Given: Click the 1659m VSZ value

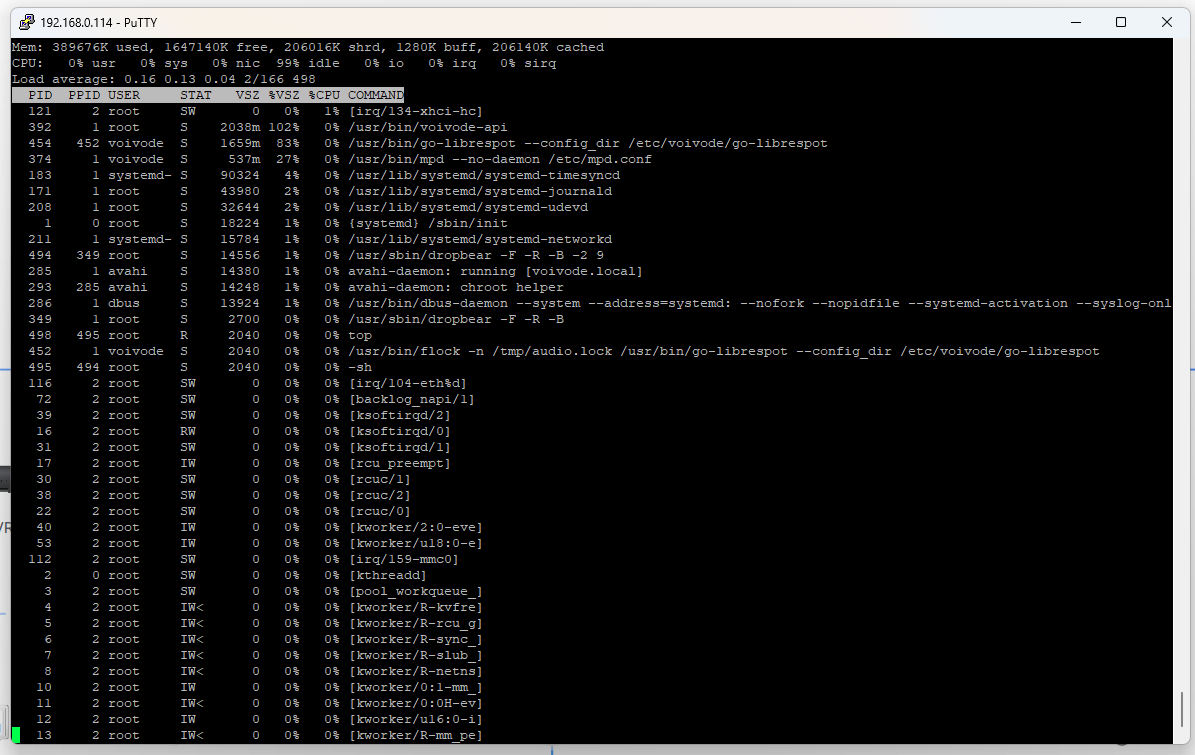Looking at the screenshot, I should (239, 143).
